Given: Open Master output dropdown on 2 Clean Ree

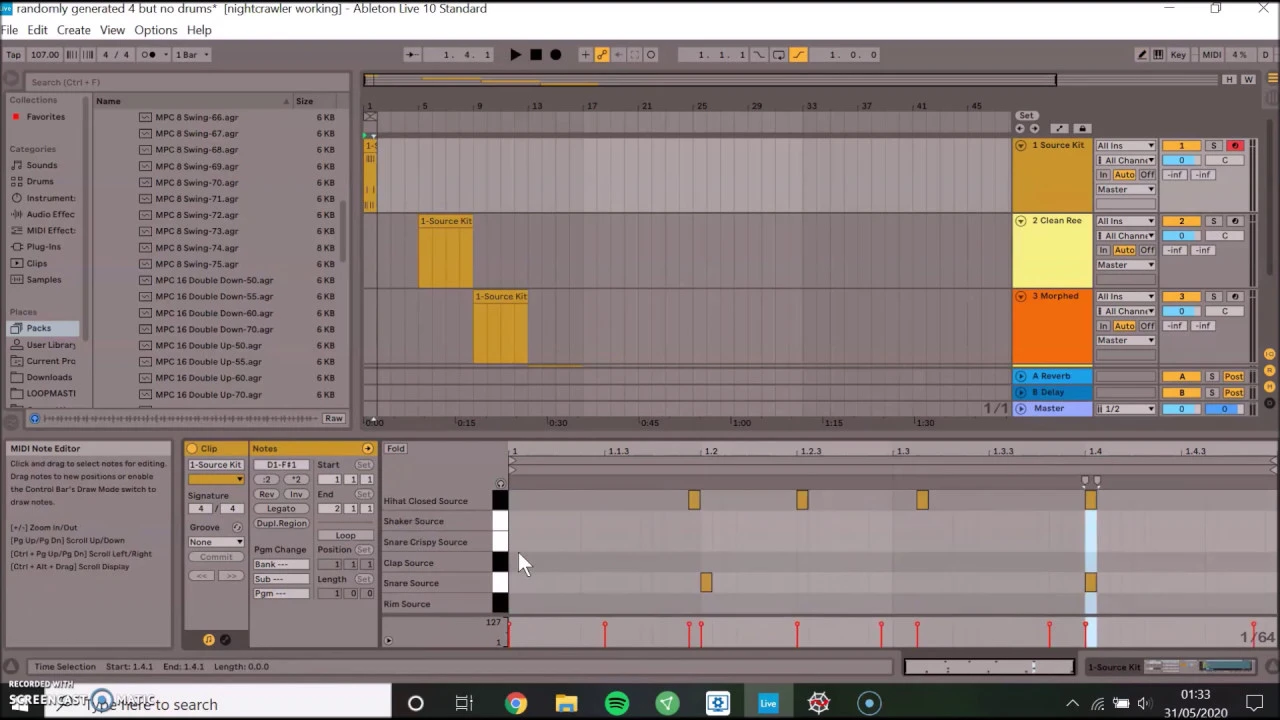Looking at the screenshot, I should [x=1126, y=265].
